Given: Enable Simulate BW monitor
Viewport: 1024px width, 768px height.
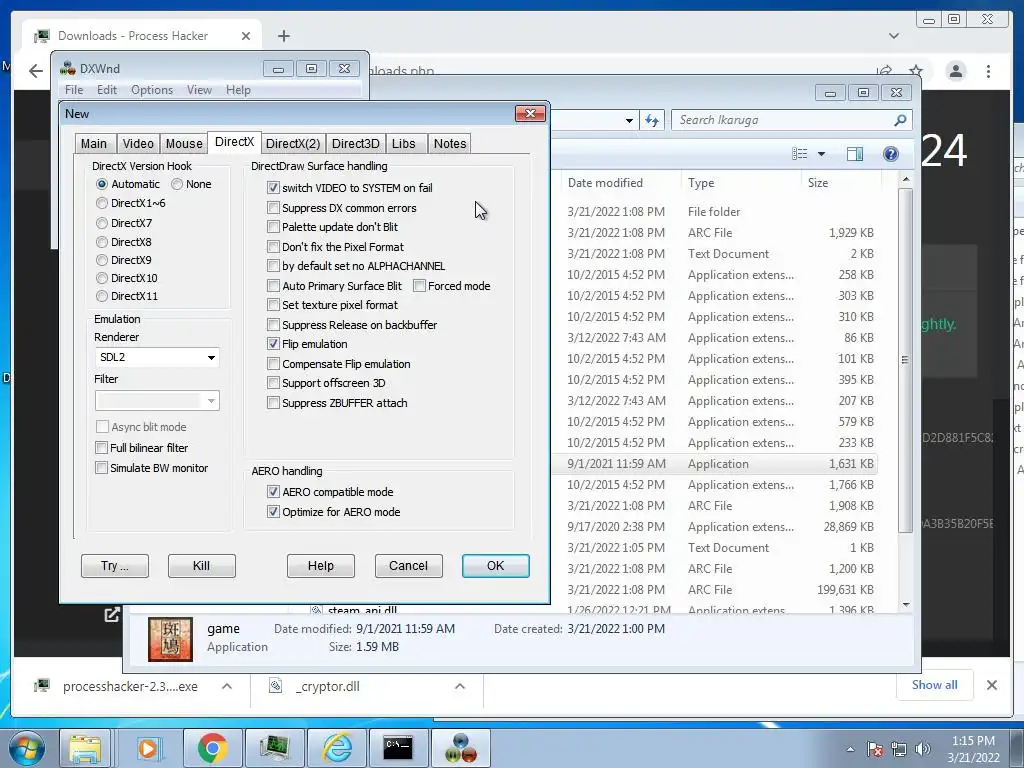Looking at the screenshot, I should [101, 468].
